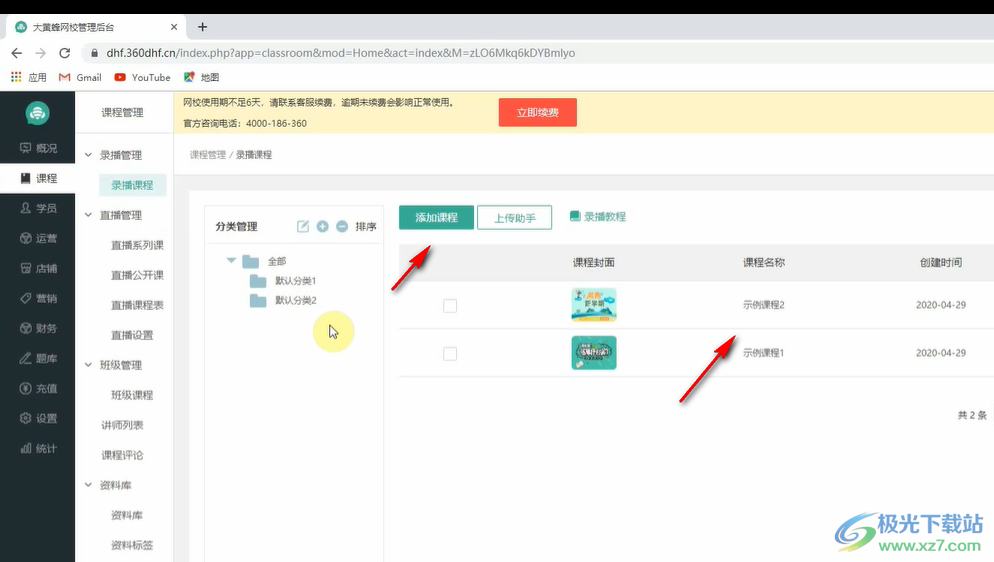This screenshot has height=562, width=994.
Task: Open 课程评论 menu item
Action: (122, 455)
